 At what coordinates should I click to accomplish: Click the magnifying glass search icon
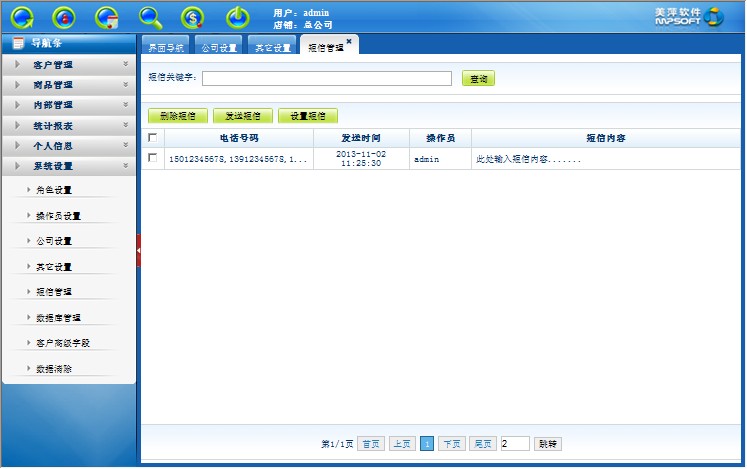pos(150,17)
